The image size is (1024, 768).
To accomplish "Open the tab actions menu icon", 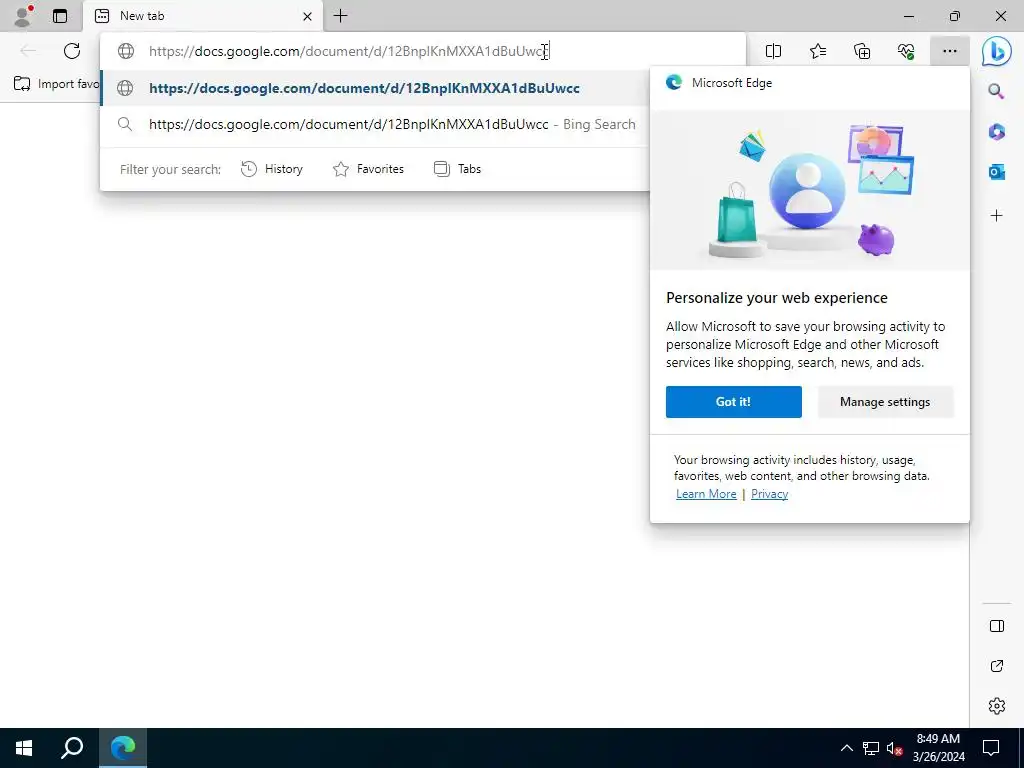I will 60,16.
